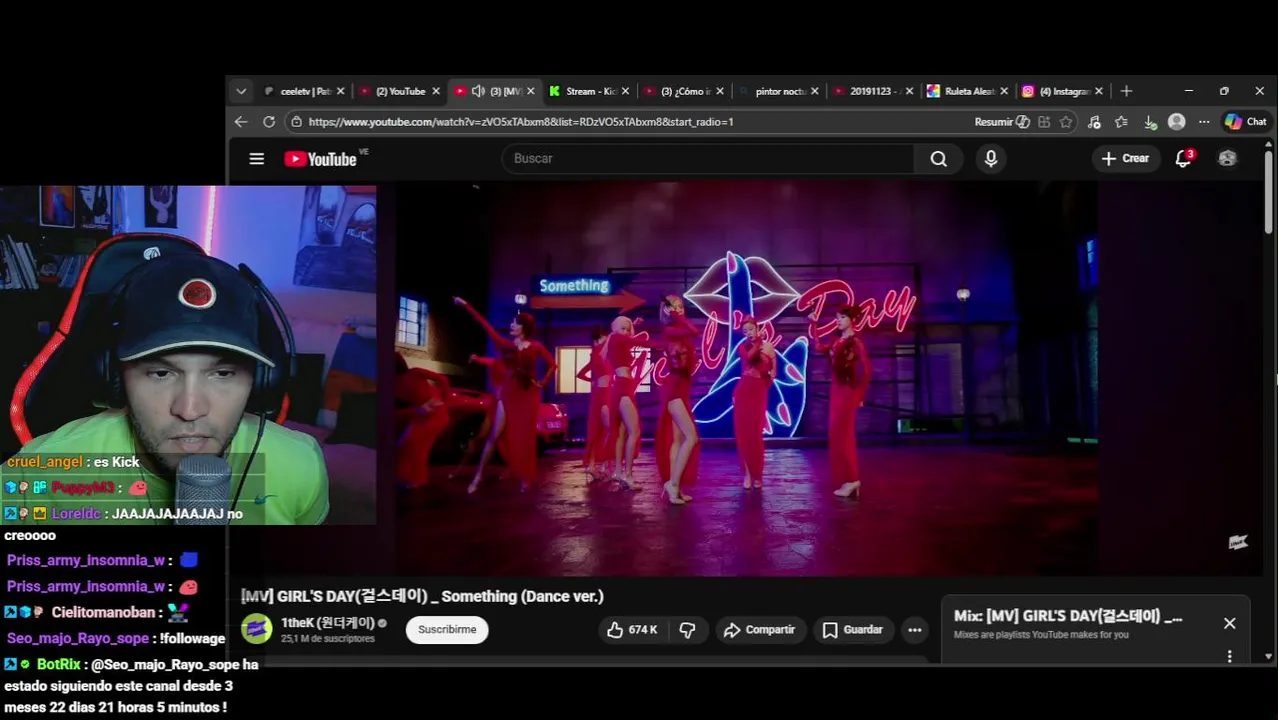Click the video player to pause
The height and width of the screenshot is (720, 1278).
click(x=745, y=380)
